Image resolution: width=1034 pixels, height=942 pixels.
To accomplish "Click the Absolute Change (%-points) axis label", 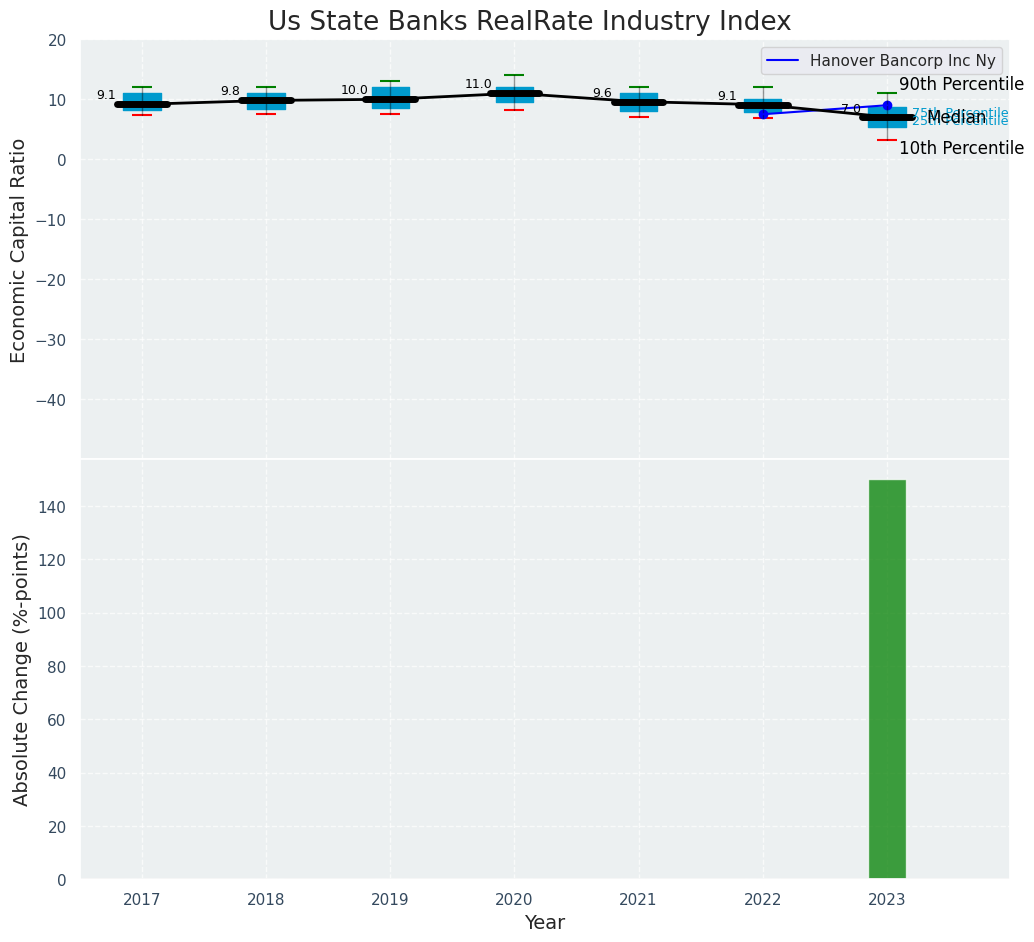I will 21,669.
